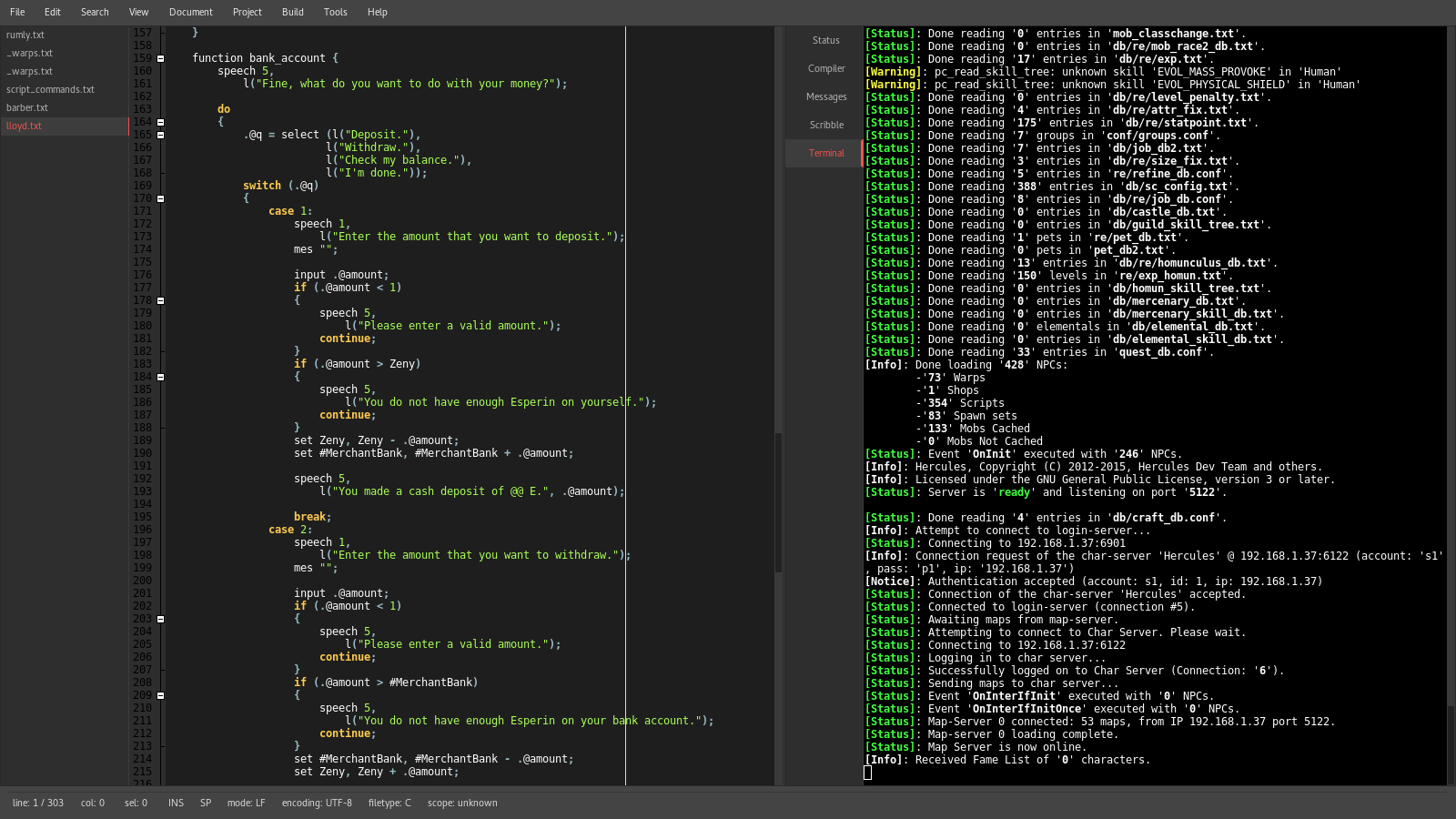The image size is (1456, 819).
Task: Click the 'mode: LF' status entry
Action: [x=246, y=803]
